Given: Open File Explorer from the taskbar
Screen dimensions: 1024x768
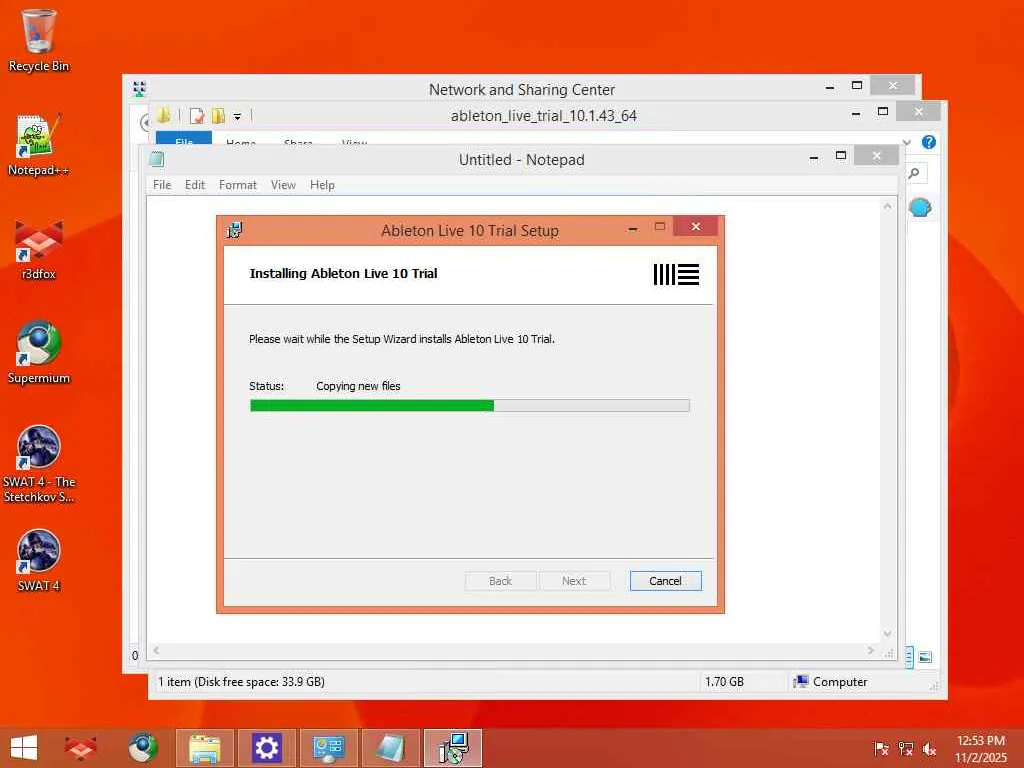Looking at the screenshot, I should click(204, 748).
